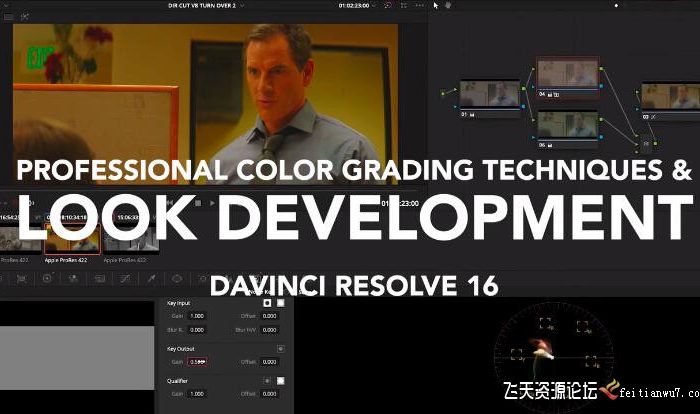Open the Motion Effects palette
Image resolution: width=700 pixels, height=414 pixels.
100,279
